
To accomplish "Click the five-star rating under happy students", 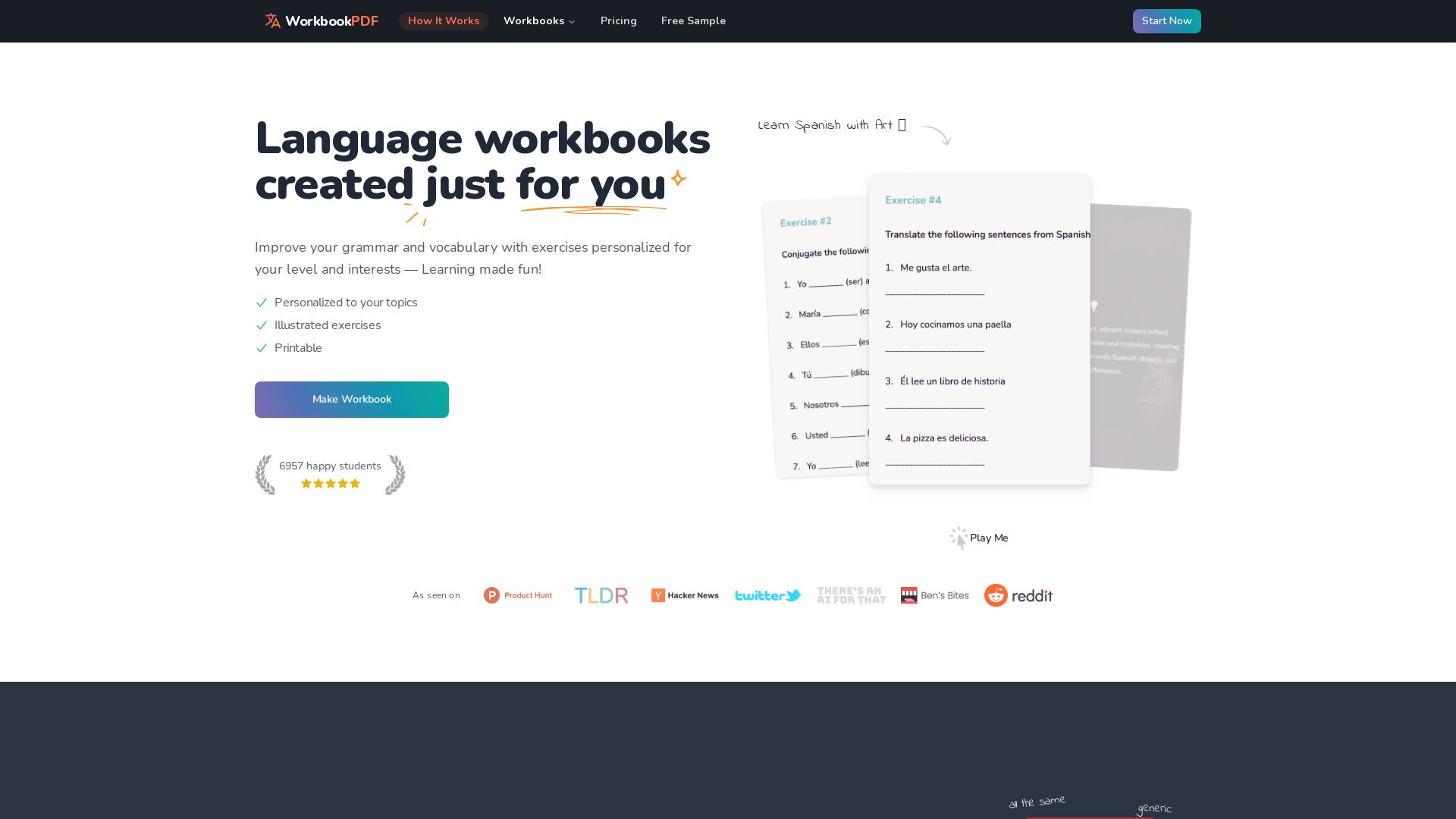I will pos(330,483).
